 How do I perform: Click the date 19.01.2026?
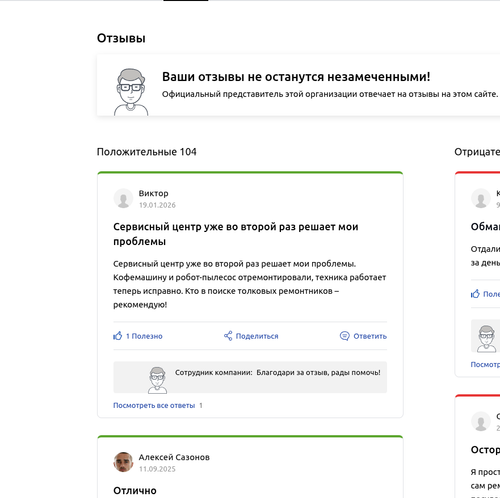pyautogui.click(x=157, y=205)
